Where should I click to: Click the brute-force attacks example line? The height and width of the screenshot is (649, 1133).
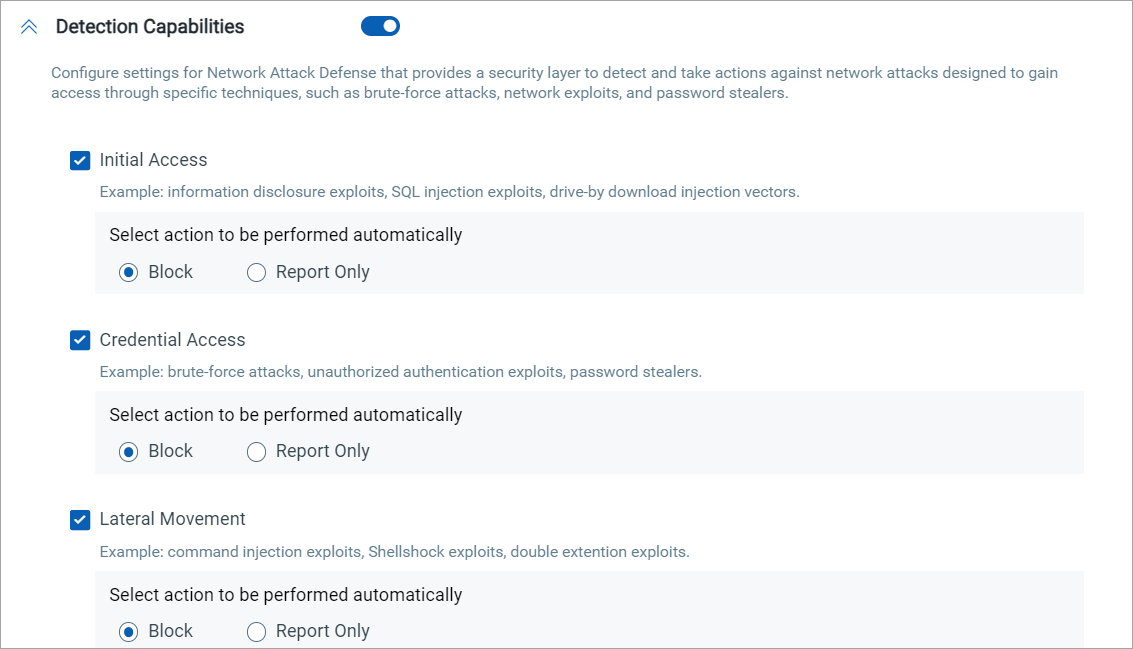pyautogui.click(x=400, y=372)
